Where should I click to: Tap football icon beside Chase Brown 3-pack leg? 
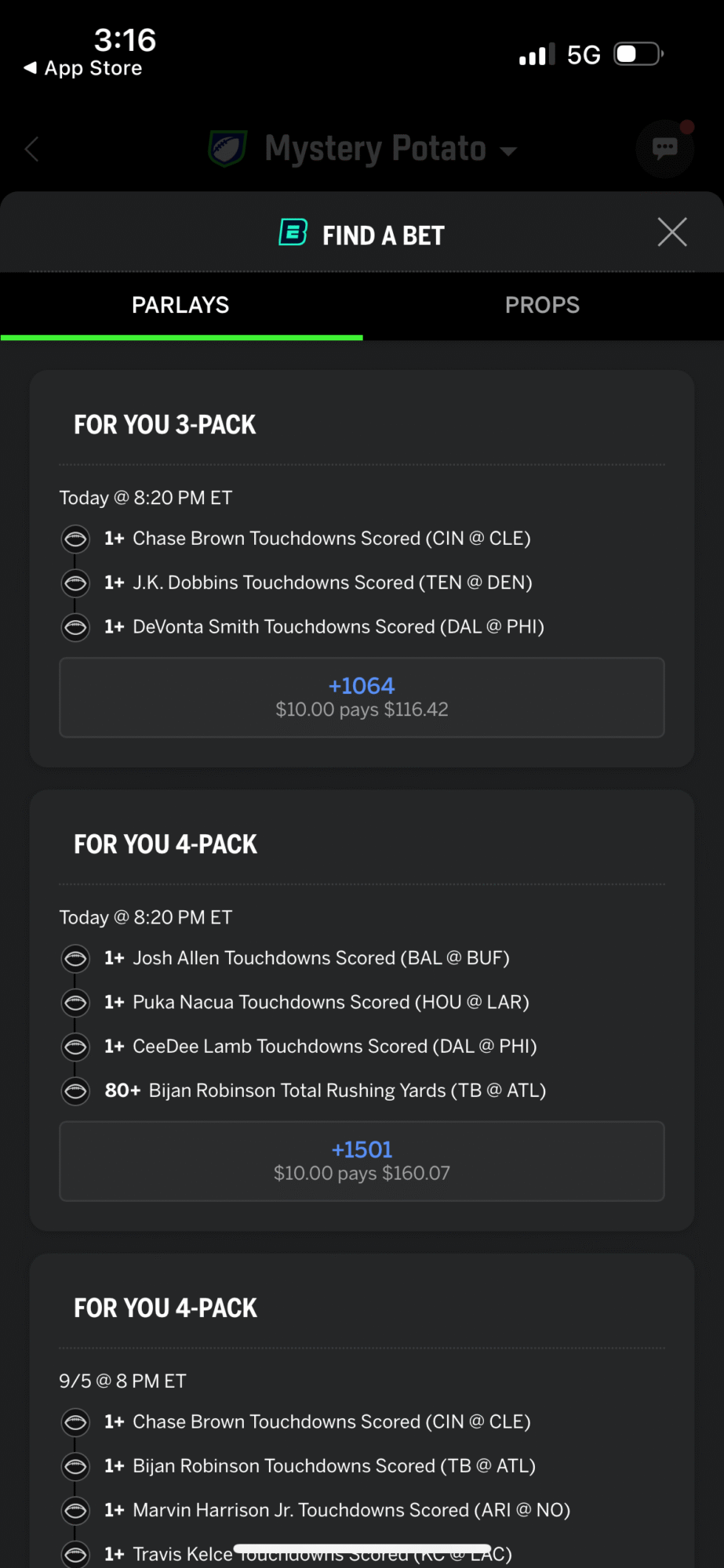coord(75,539)
